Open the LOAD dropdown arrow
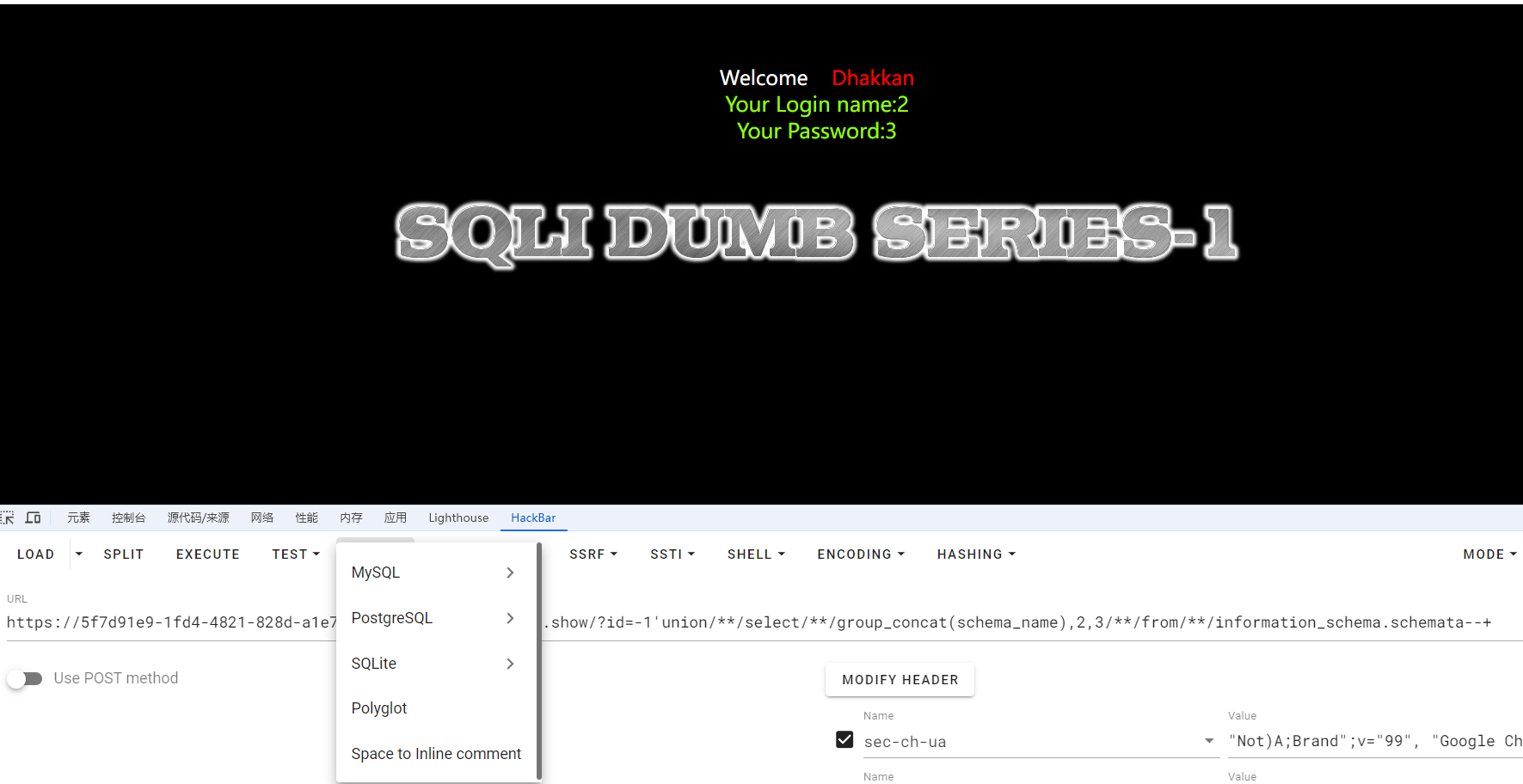Image resolution: width=1523 pixels, height=784 pixels. (x=78, y=554)
